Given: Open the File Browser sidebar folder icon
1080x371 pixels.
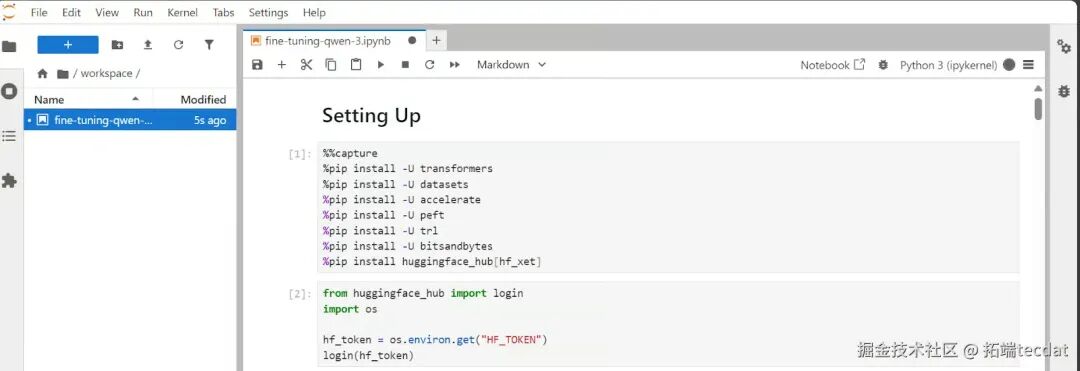Looking at the screenshot, I should click(x=8, y=47).
